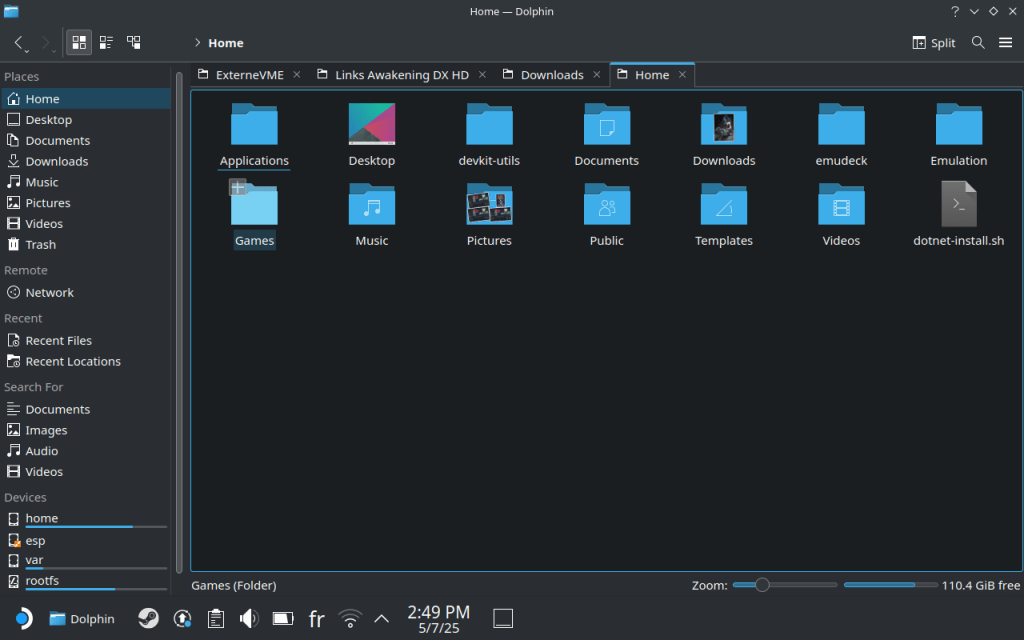The width and height of the screenshot is (1024, 640).
Task: Switch to Details view mode
Action: tap(133, 43)
